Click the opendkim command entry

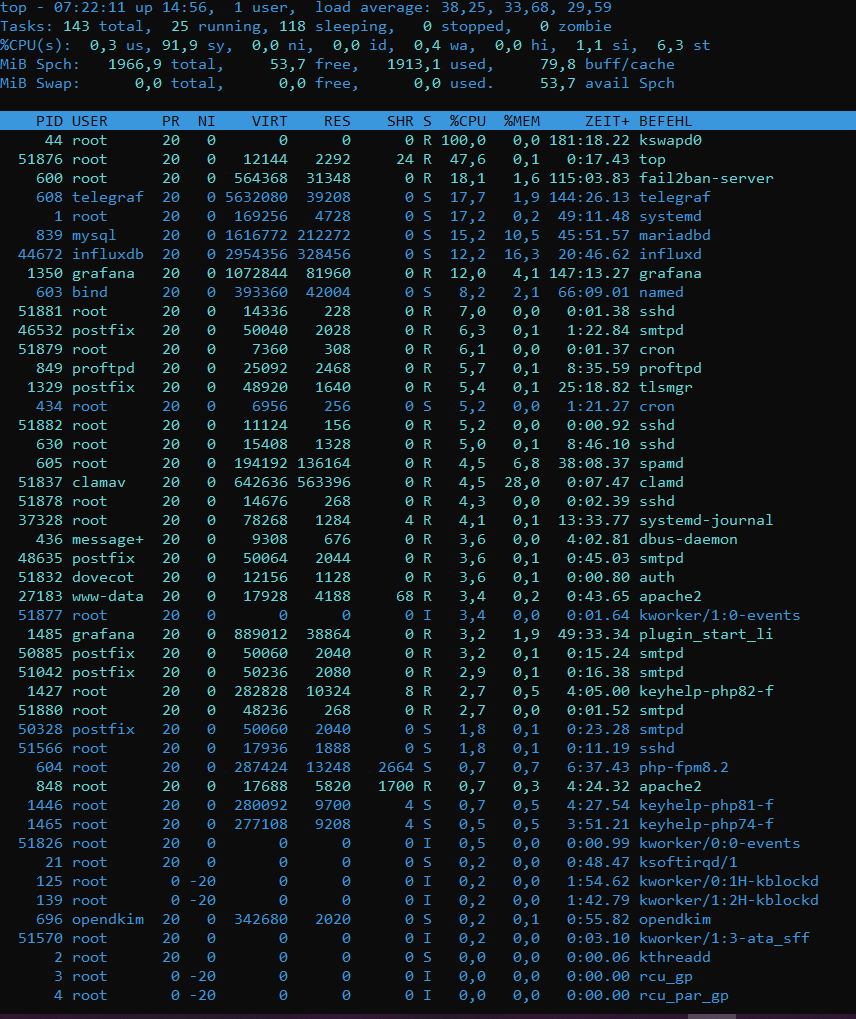[674, 919]
